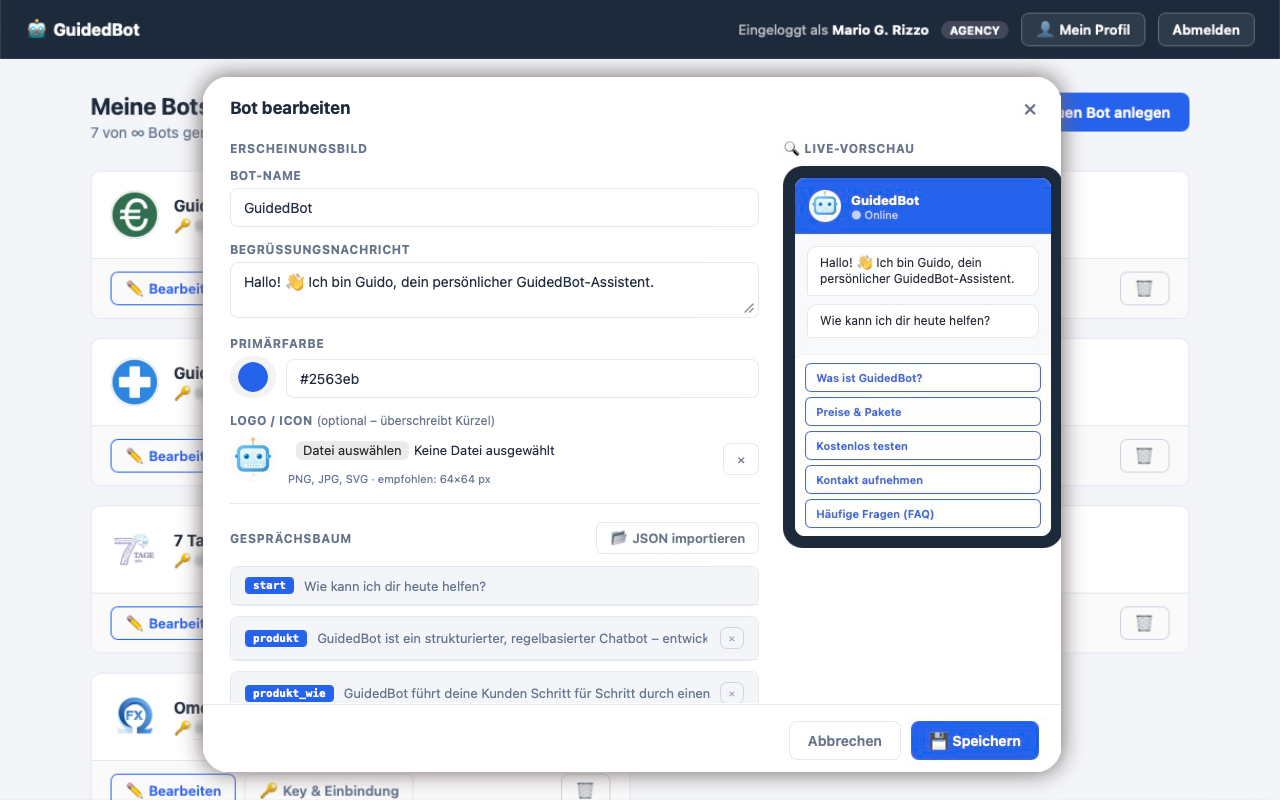The height and width of the screenshot is (800, 1280).
Task: Click the Live-Vorschau magnifier heading
Action: click(x=849, y=148)
